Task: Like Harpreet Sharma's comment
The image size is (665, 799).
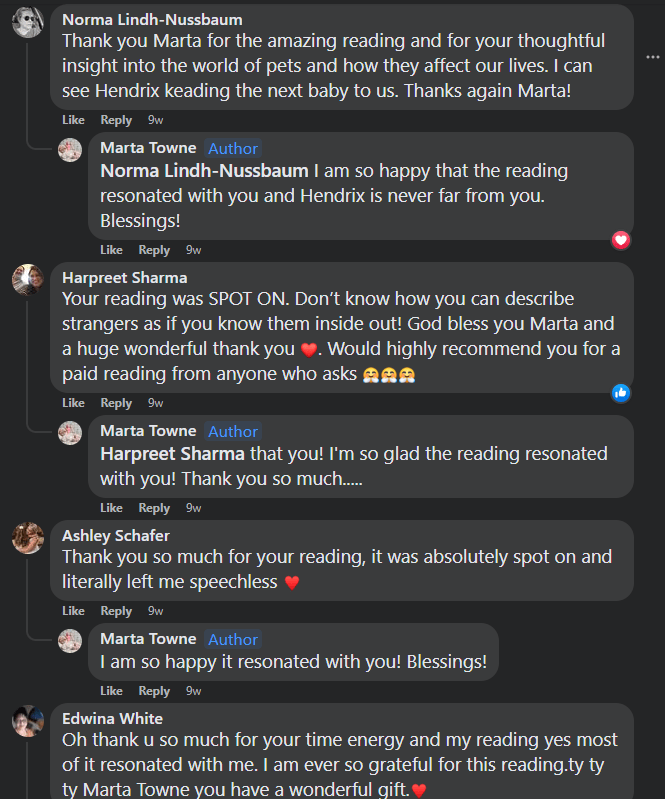Action: pyautogui.click(x=73, y=403)
